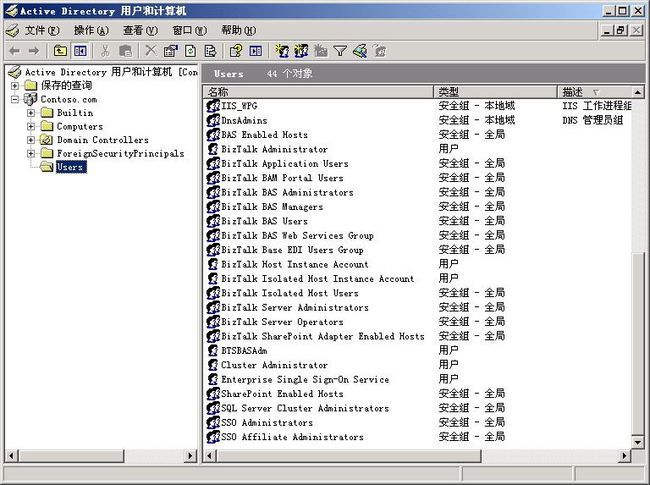This screenshot has width=650, height=485.
Task: Open the 查看(V) menu
Action: click(141, 30)
